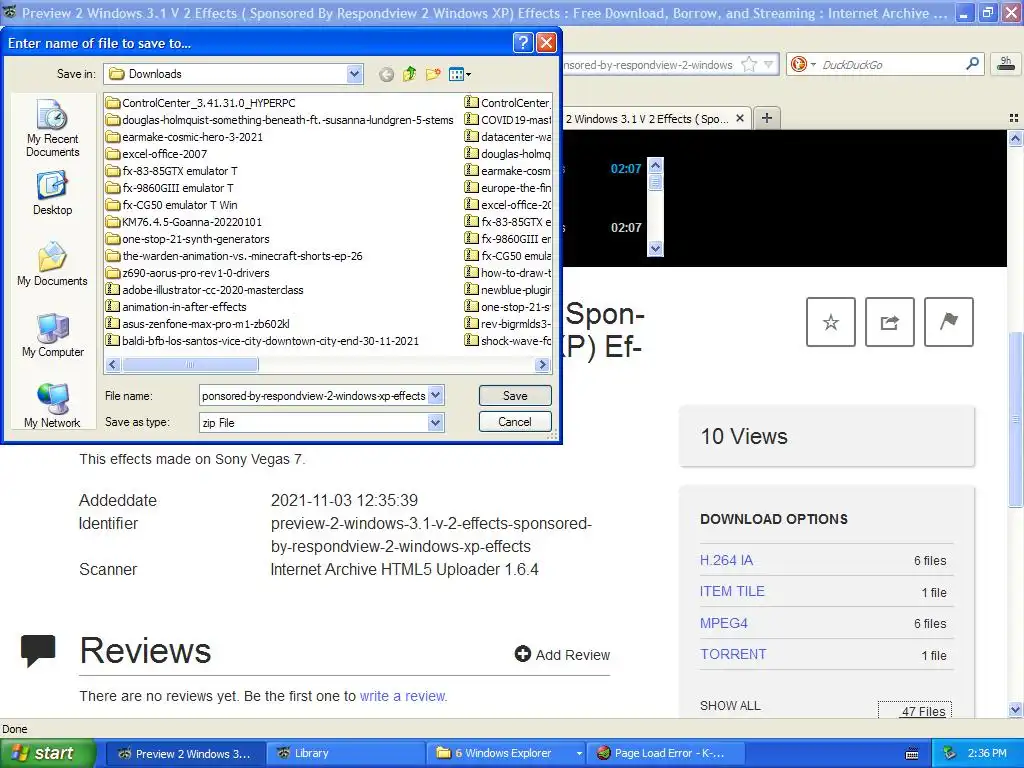Click the DuckDuckGo search input field
1024x768 pixels.
tap(890, 64)
